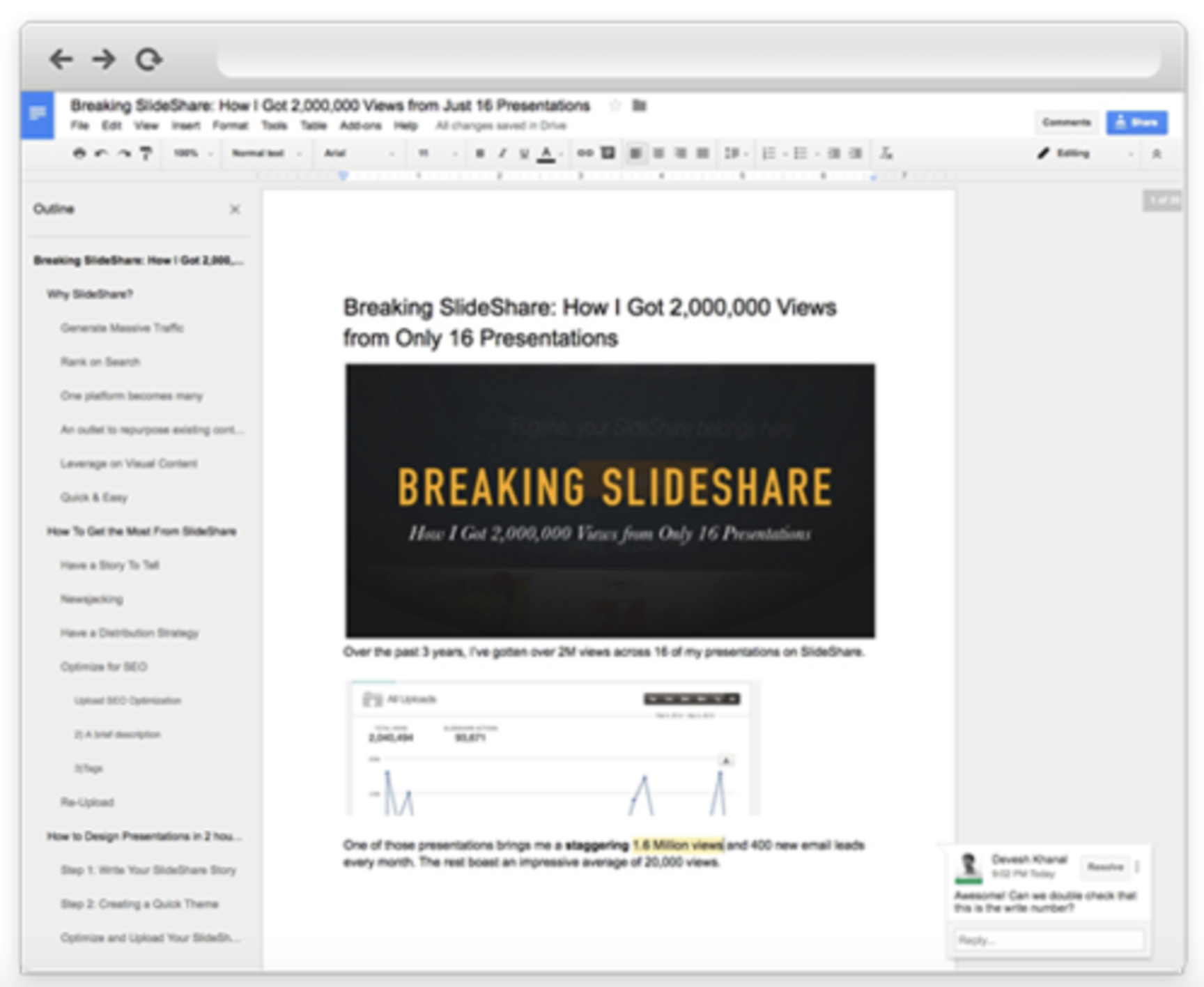Click the browser back arrow
Viewport: 1204px width, 987px height.
(x=61, y=59)
